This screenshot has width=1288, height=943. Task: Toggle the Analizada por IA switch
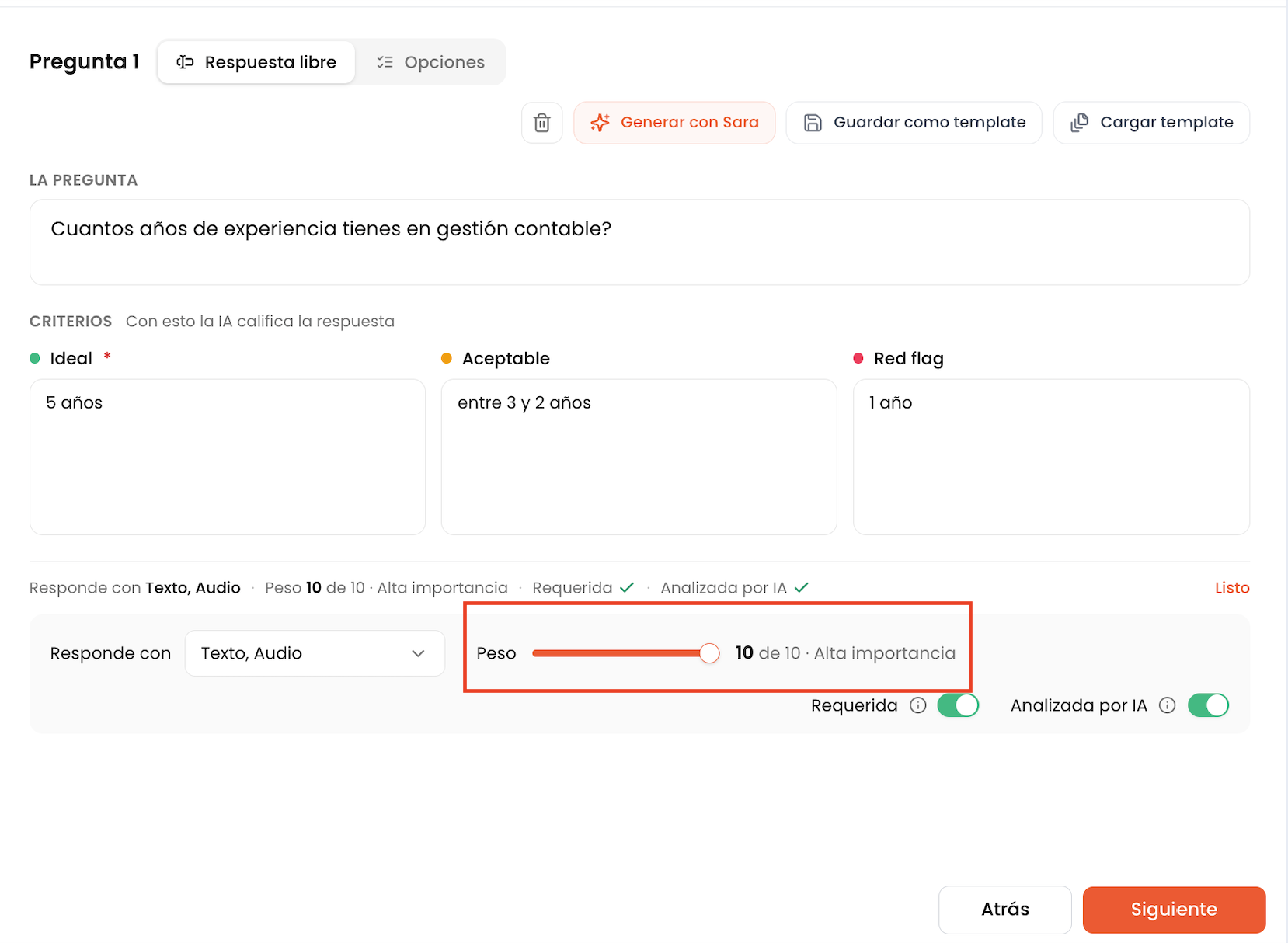[1209, 705]
